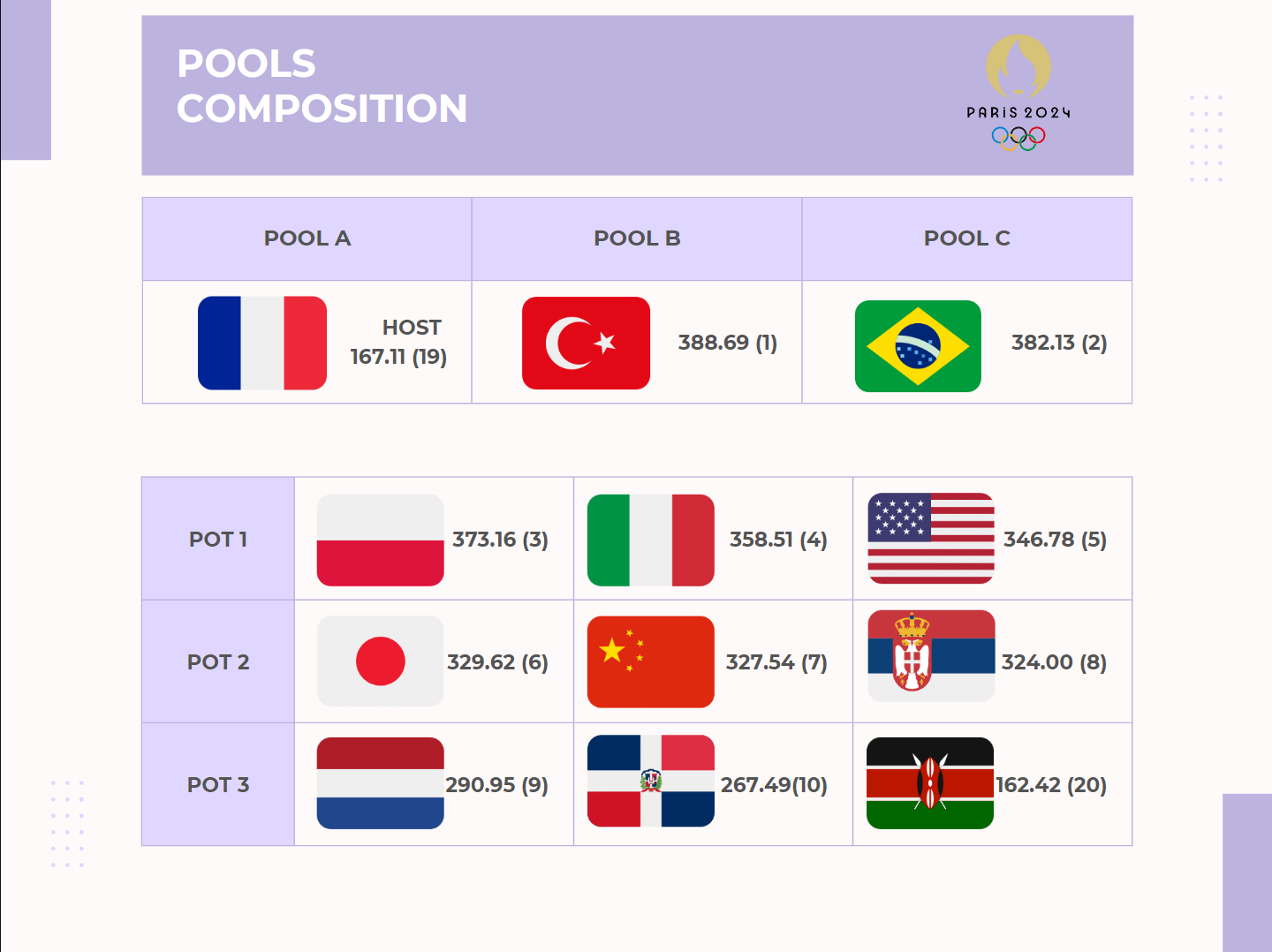
Task: Select the Kenya flag in Pot 3
Action: click(x=930, y=783)
